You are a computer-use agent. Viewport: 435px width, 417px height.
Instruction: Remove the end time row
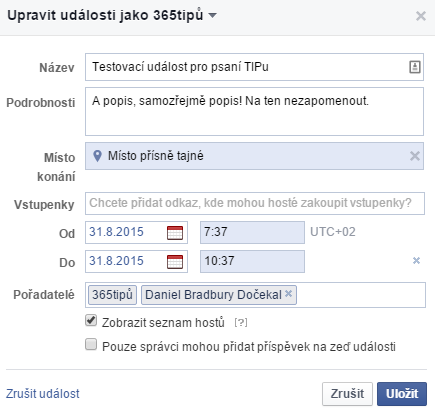[x=416, y=260]
